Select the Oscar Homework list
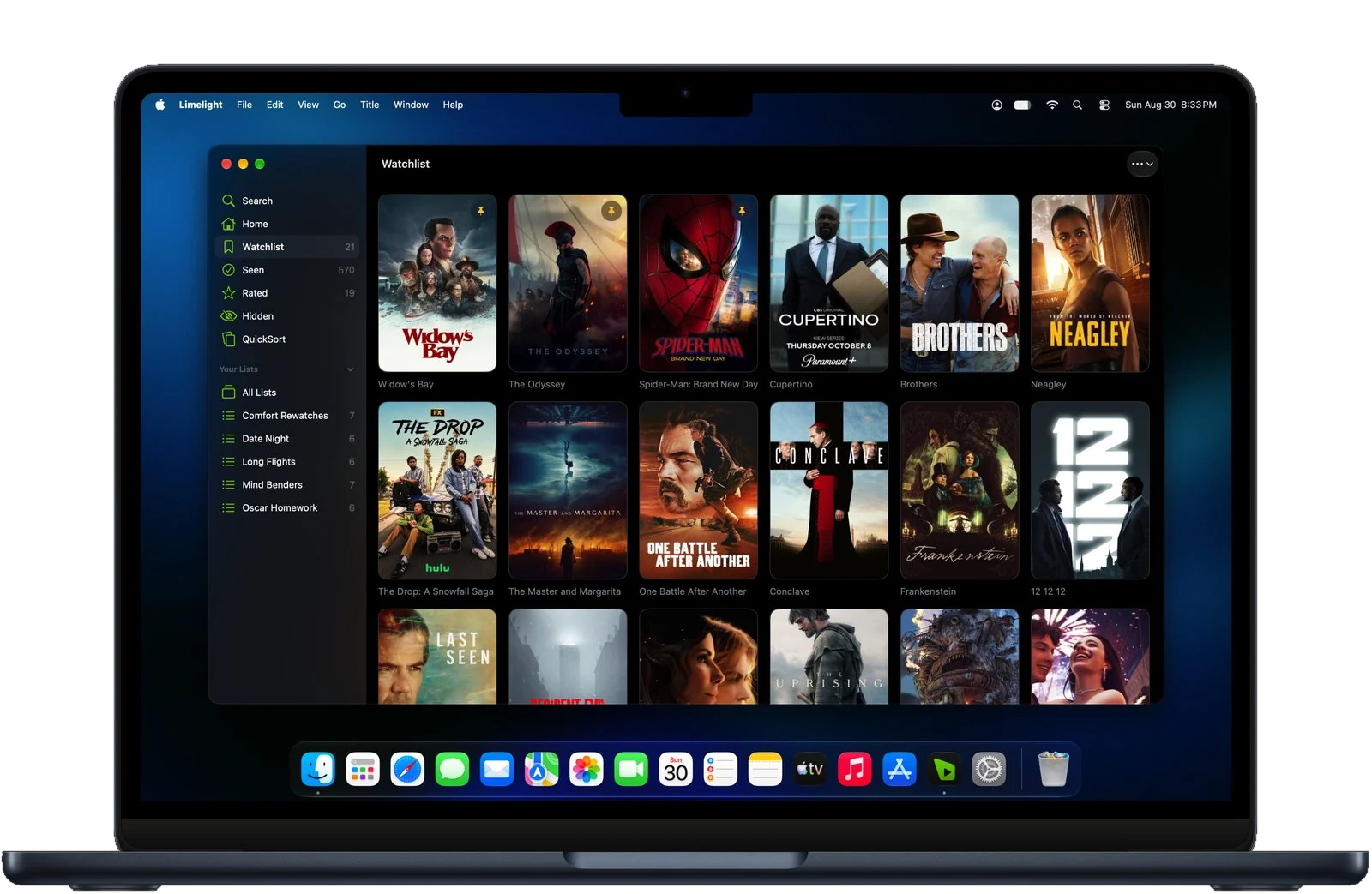Image resolution: width=1372 pixels, height=894 pixels. click(287, 508)
